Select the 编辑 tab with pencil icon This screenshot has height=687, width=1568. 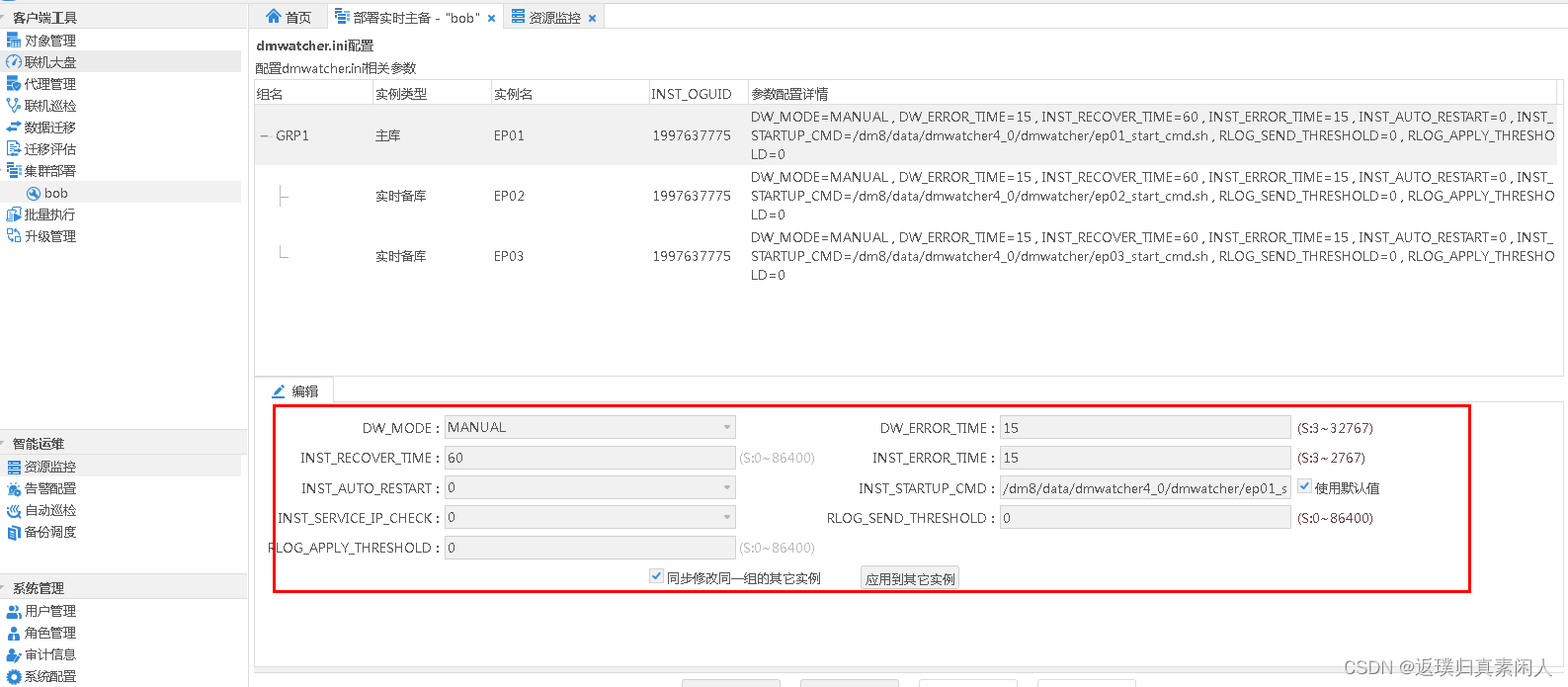pyautogui.click(x=294, y=391)
